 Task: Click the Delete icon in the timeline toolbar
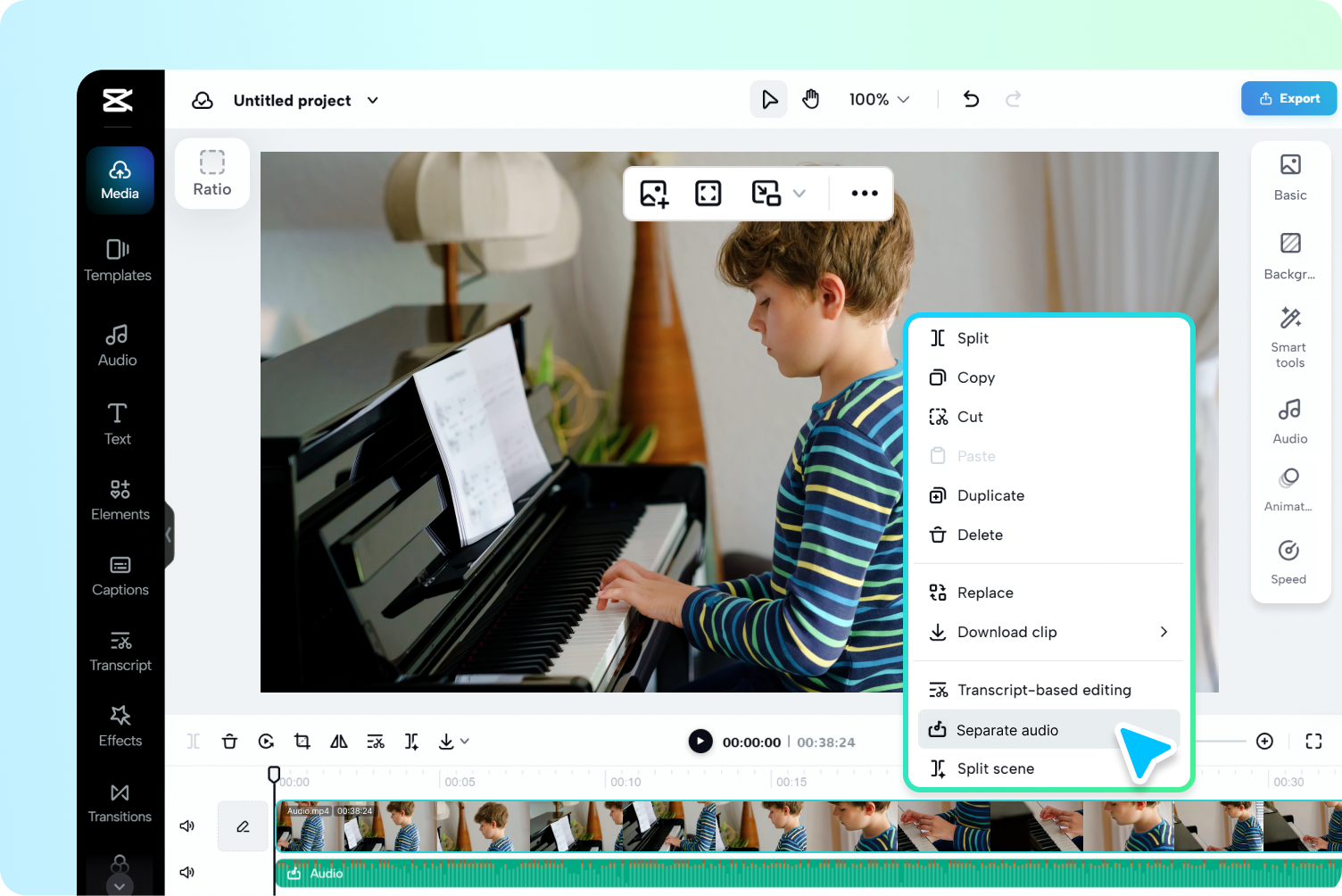229,741
